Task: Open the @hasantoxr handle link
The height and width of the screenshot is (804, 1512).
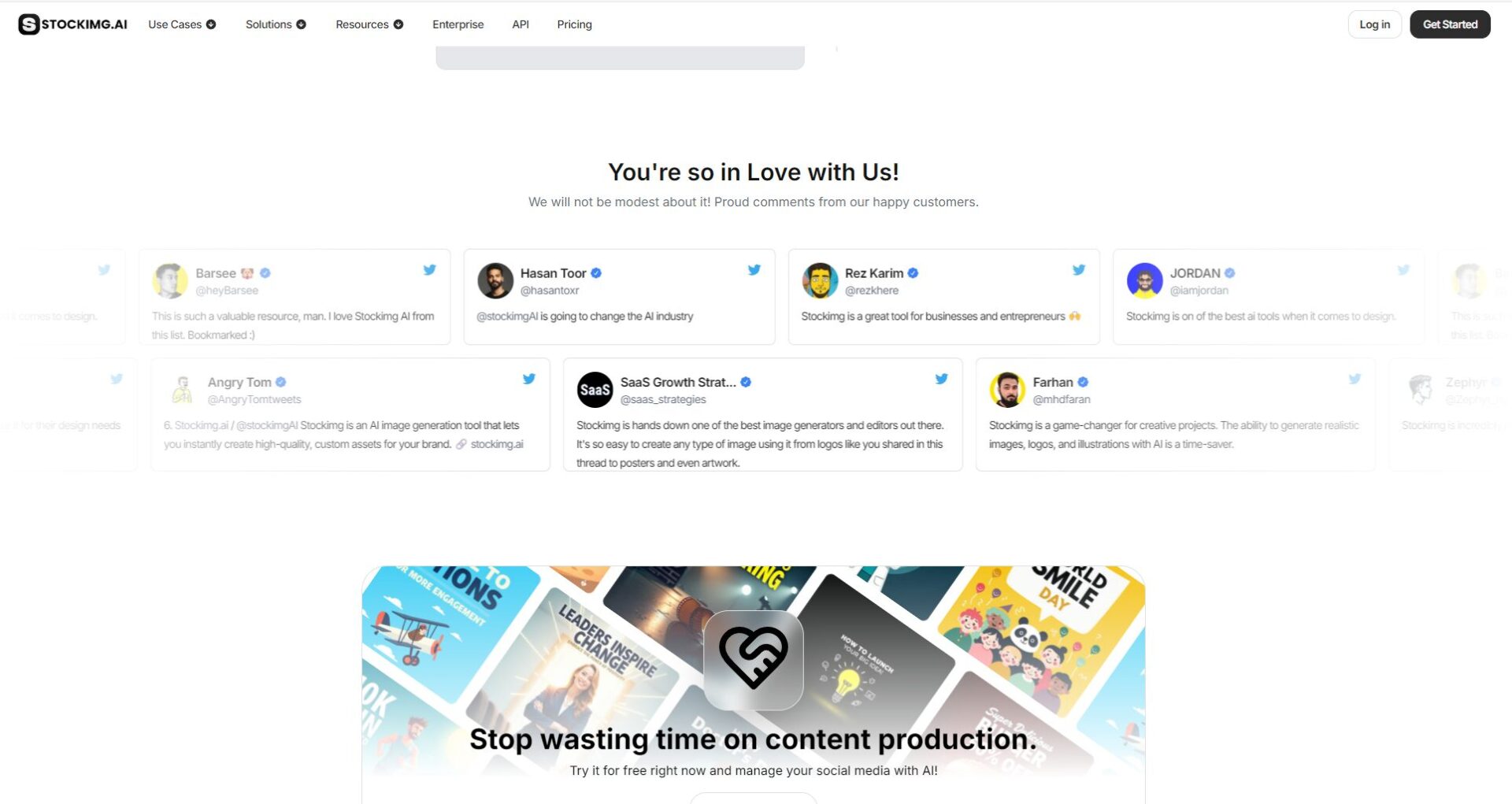Action: pos(550,291)
